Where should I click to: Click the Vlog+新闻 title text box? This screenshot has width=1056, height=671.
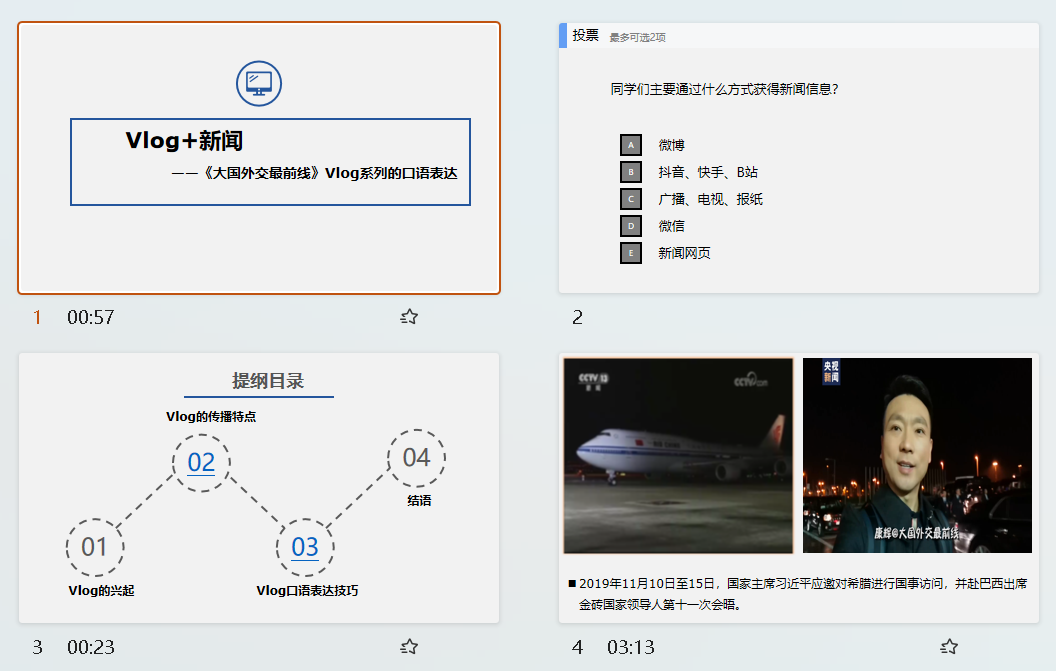tap(270, 161)
